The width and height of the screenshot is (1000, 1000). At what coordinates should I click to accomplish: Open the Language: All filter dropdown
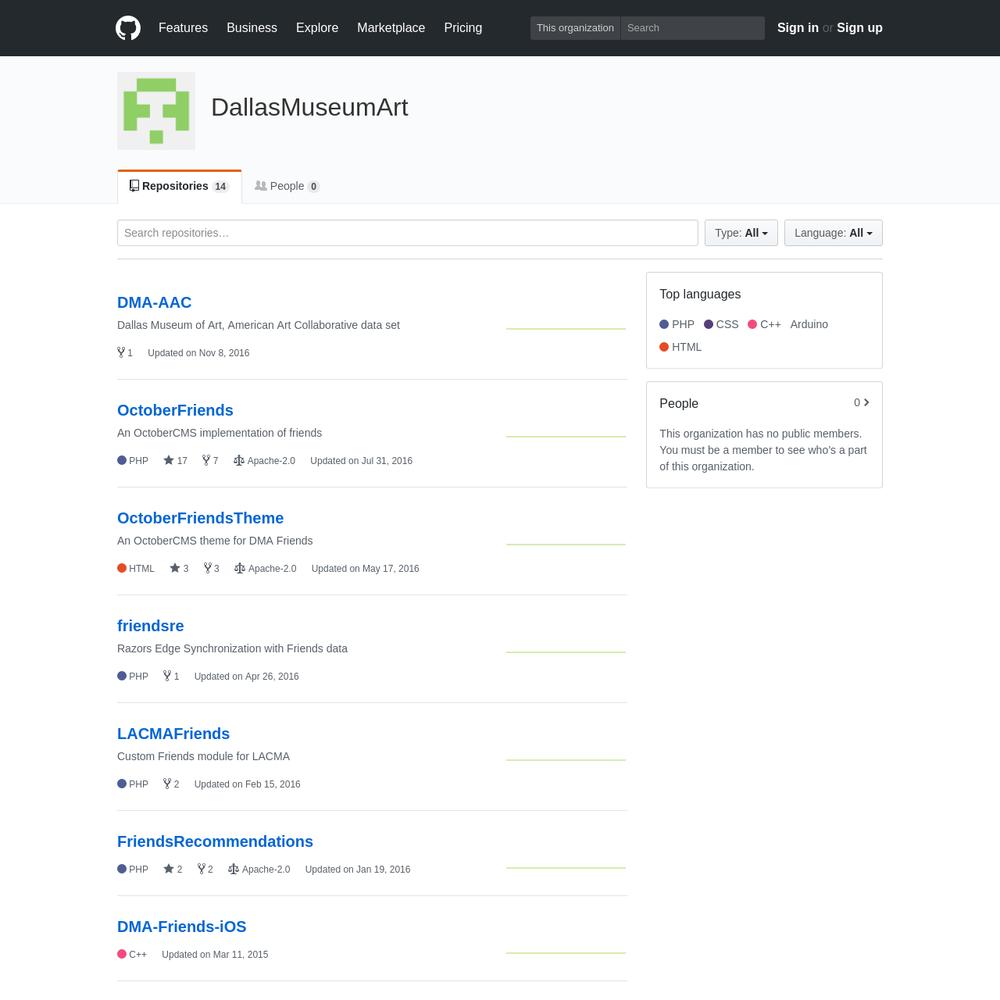click(x=833, y=233)
